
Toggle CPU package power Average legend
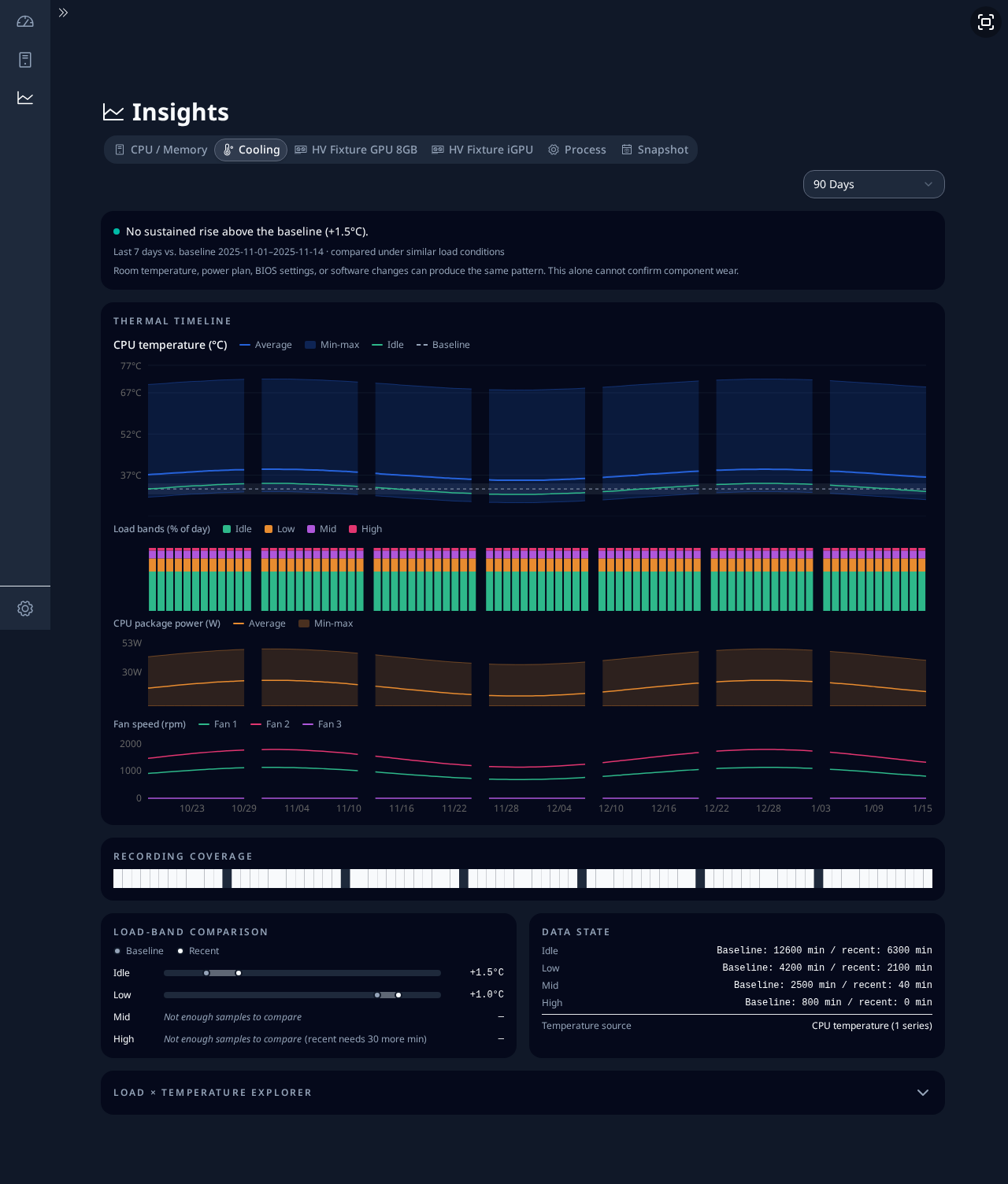tap(259, 623)
